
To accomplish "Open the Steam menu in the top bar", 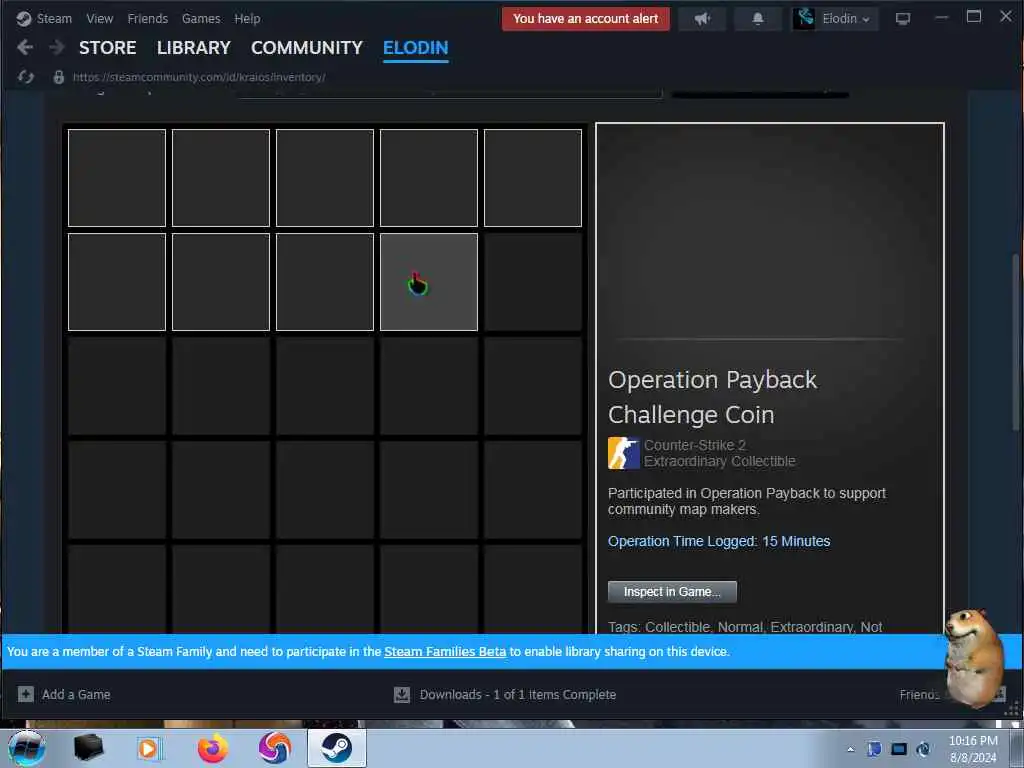I will click(54, 19).
